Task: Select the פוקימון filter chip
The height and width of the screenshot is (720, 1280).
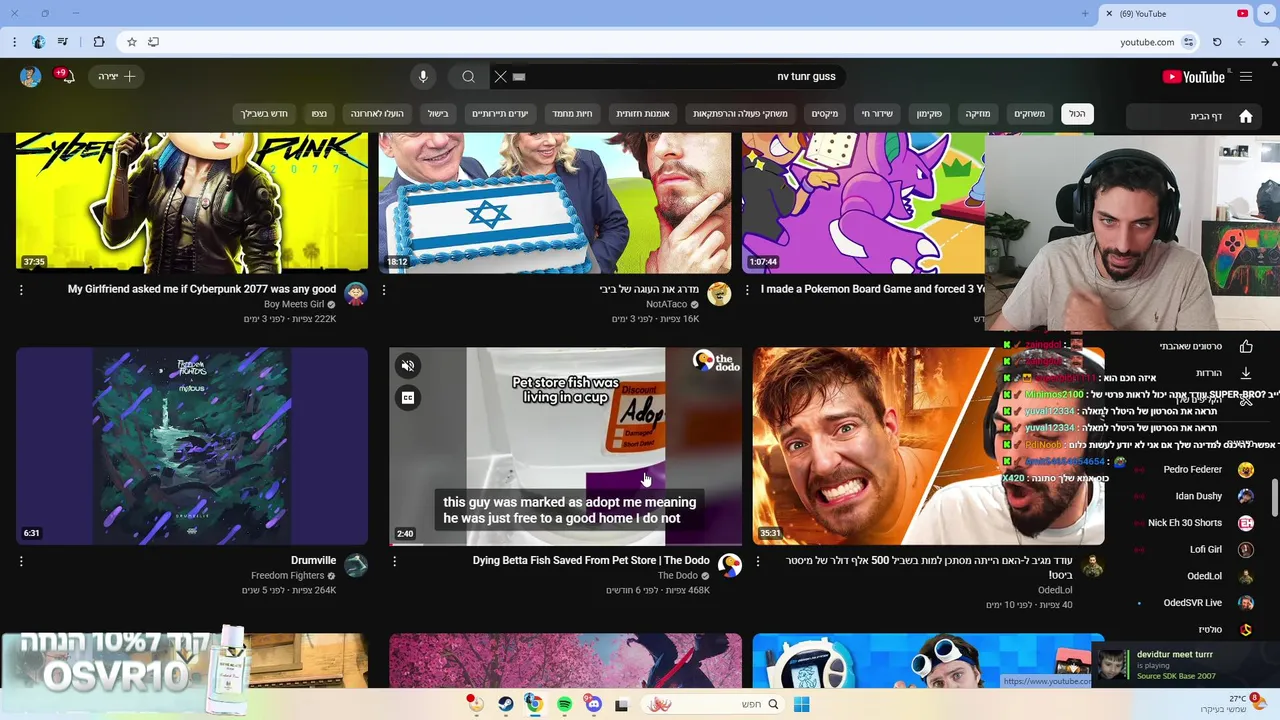Action: 929,114
